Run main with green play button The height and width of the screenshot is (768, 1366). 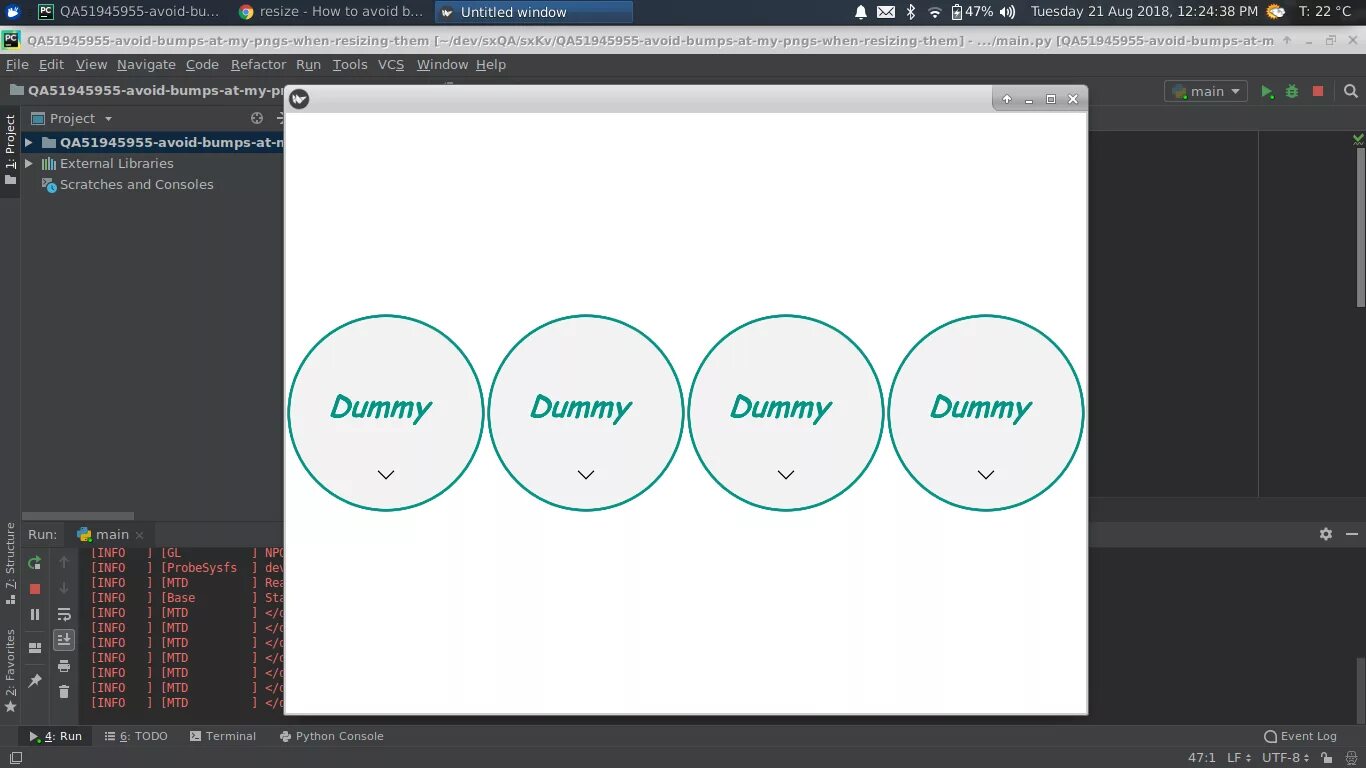pyautogui.click(x=1267, y=91)
